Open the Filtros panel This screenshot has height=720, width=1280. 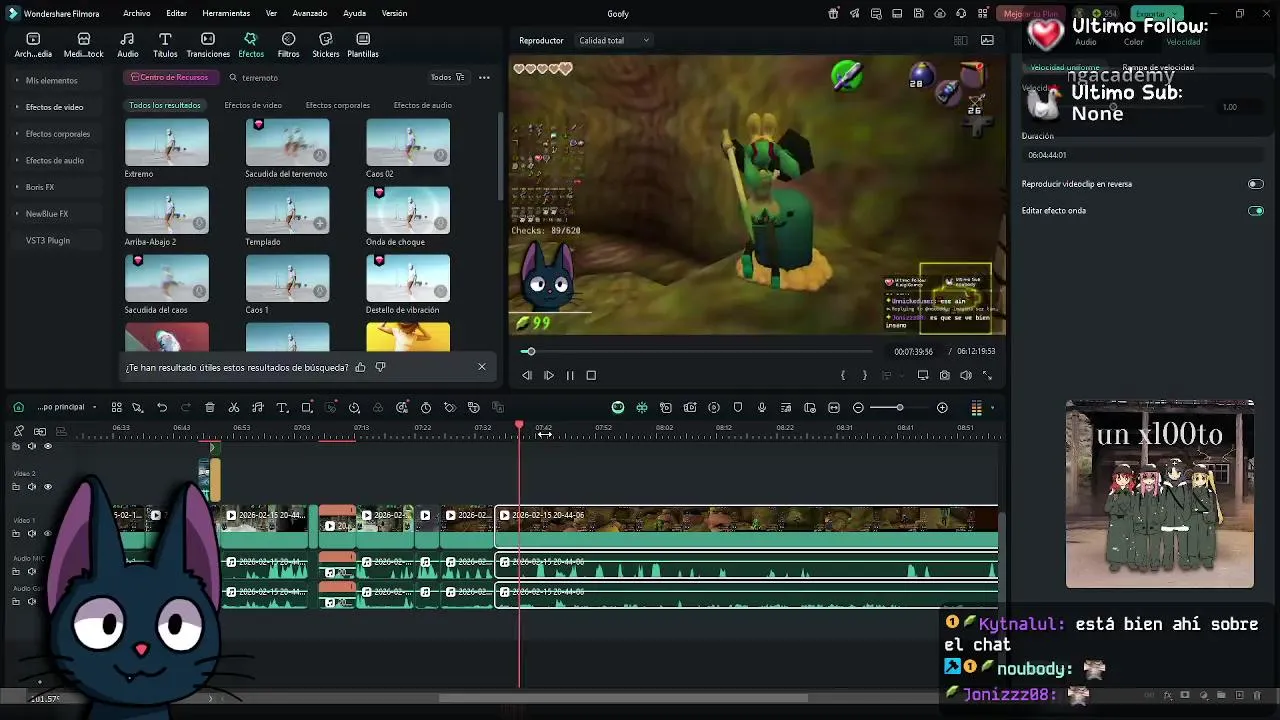(288, 45)
